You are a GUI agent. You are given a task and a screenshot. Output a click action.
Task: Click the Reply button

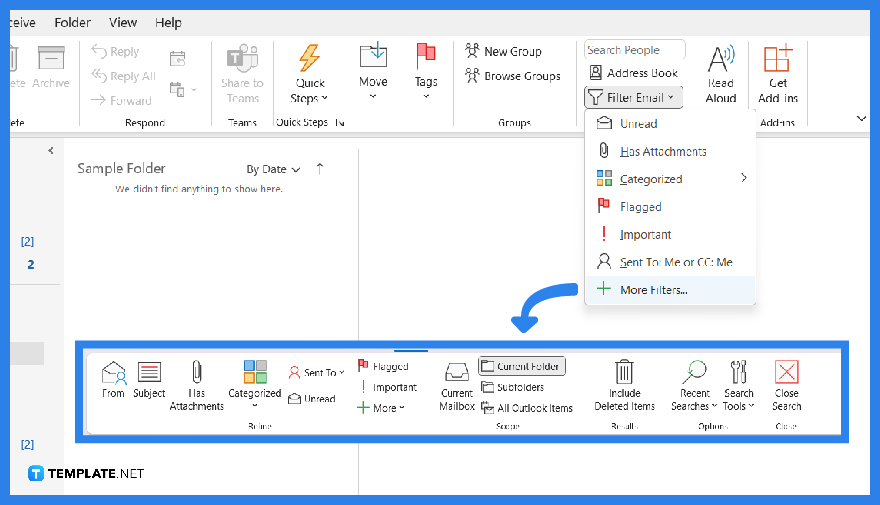pyautogui.click(x=116, y=52)
